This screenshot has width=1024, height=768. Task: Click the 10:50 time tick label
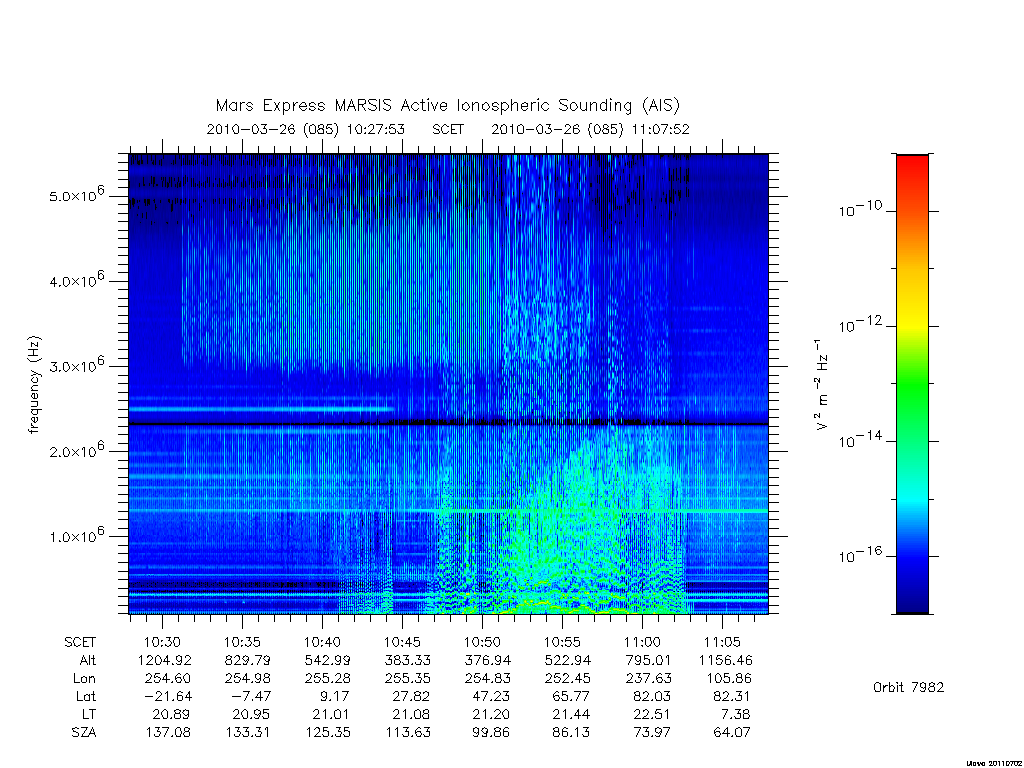click(x=483, y=642)
